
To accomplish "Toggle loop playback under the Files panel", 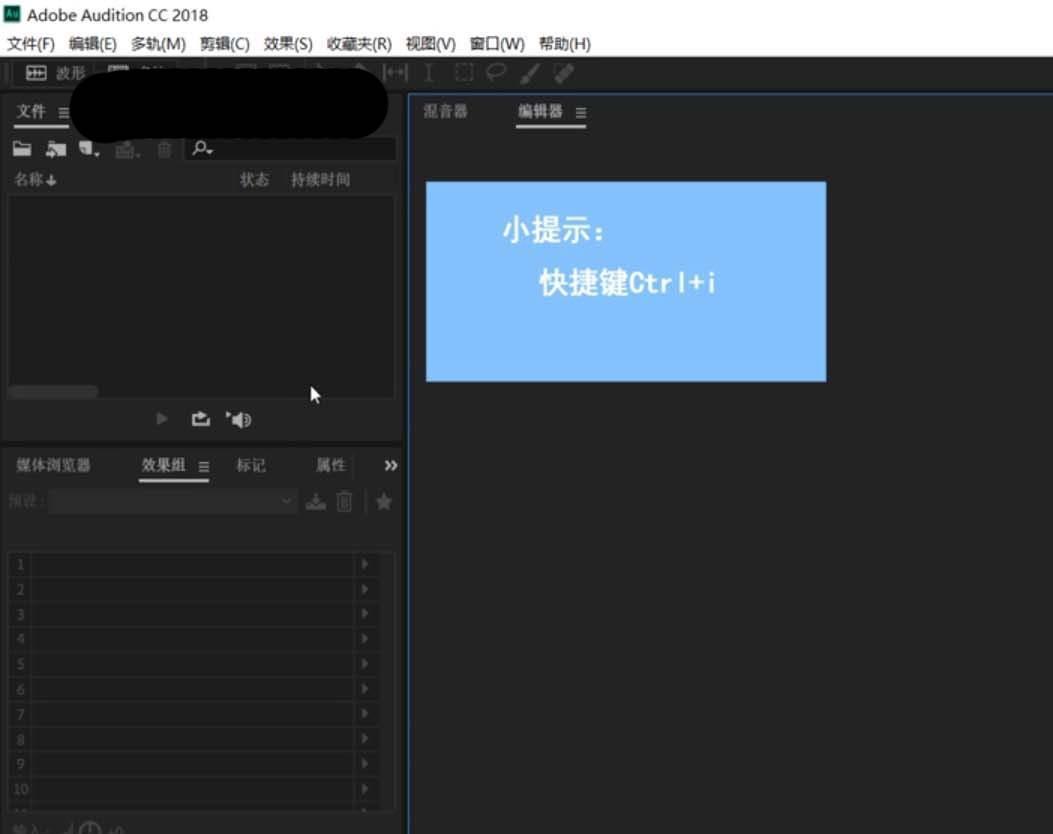I will 200,419.
